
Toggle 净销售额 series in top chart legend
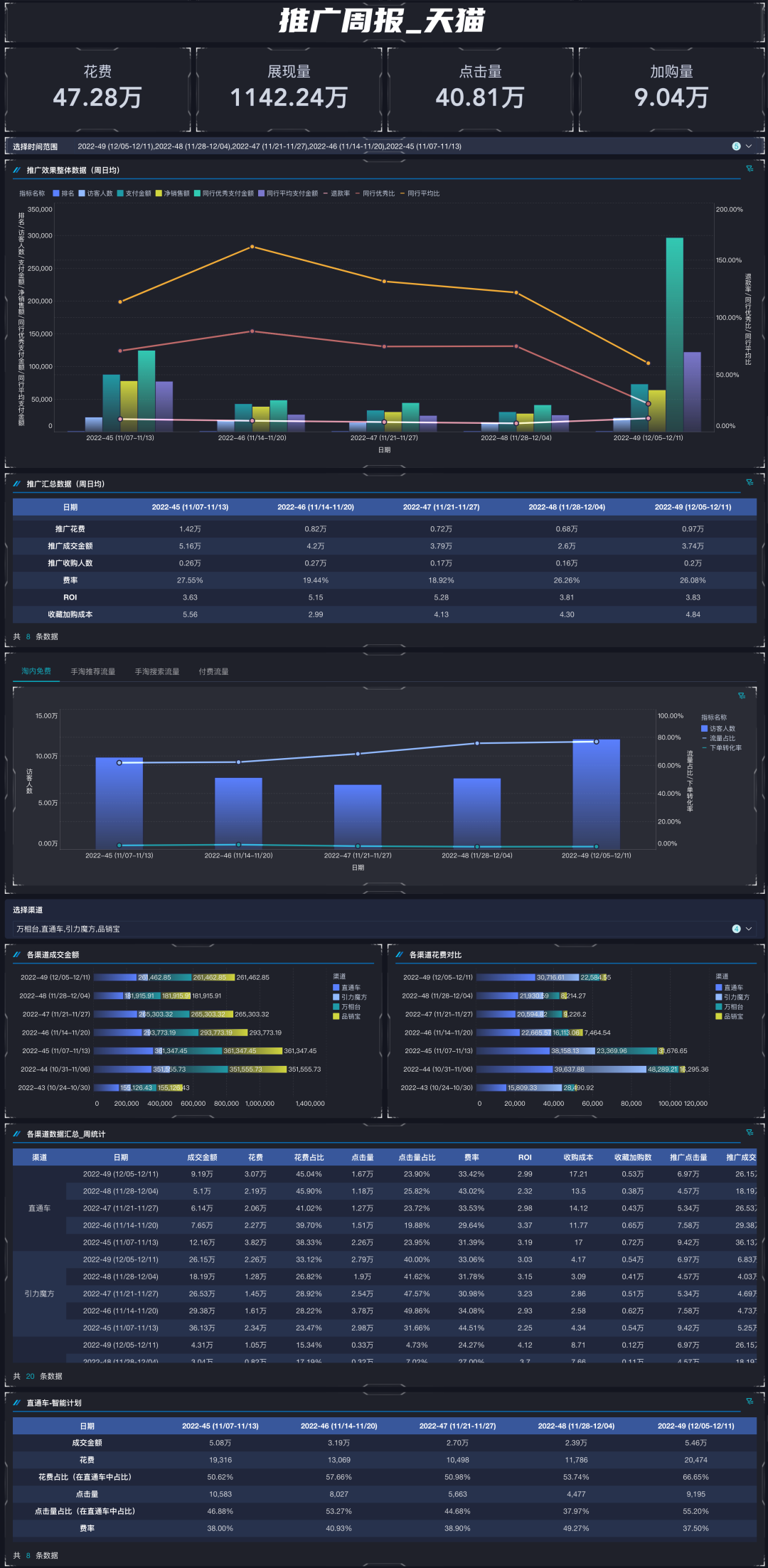[x=173, y=193]
